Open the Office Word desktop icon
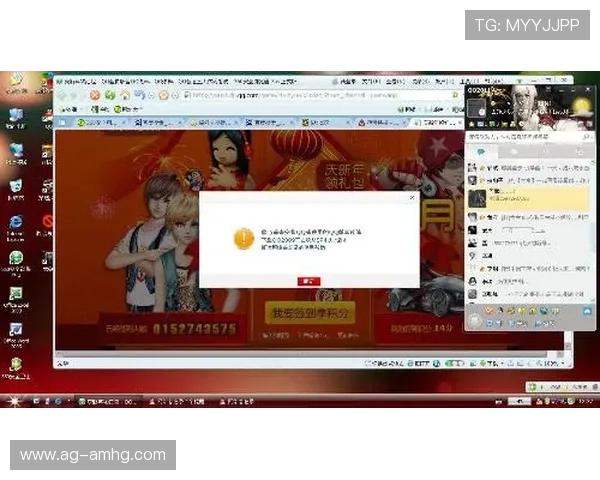The image size is (600, 480). 15,335
